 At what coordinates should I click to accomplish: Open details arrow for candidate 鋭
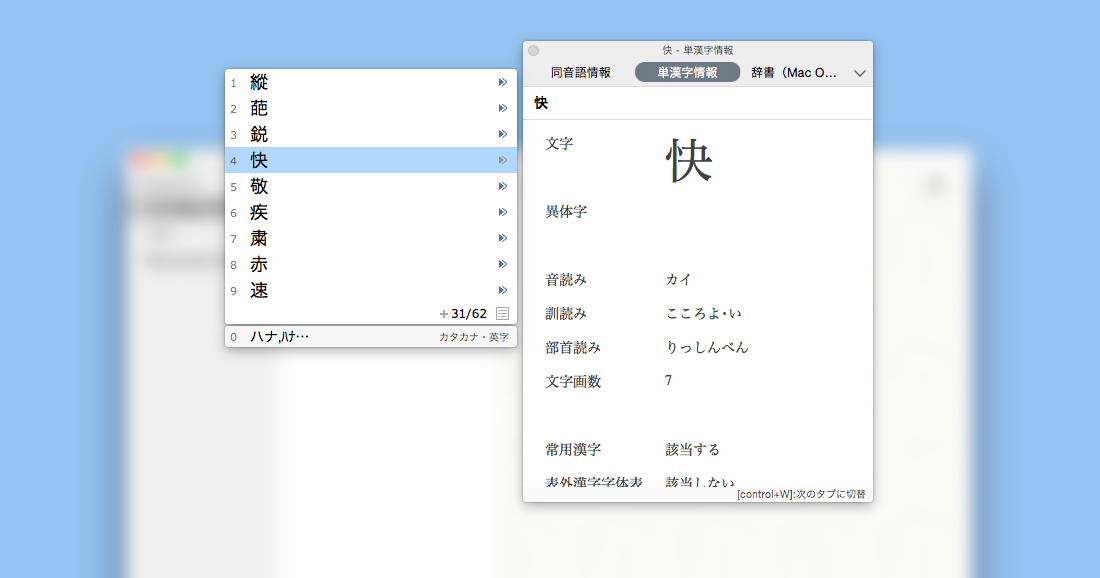coord(503,134)
